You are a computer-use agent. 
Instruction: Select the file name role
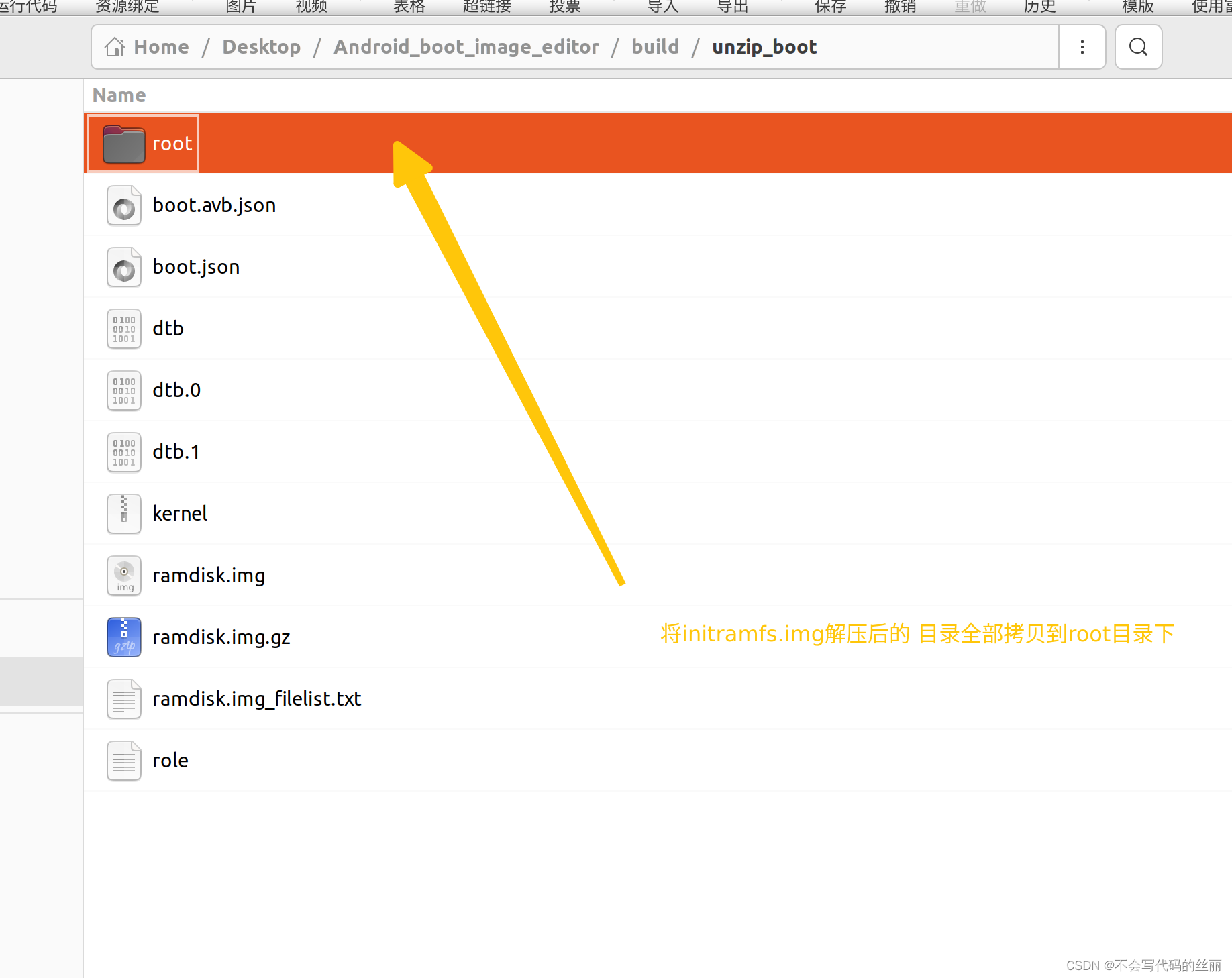click(170, 761)
